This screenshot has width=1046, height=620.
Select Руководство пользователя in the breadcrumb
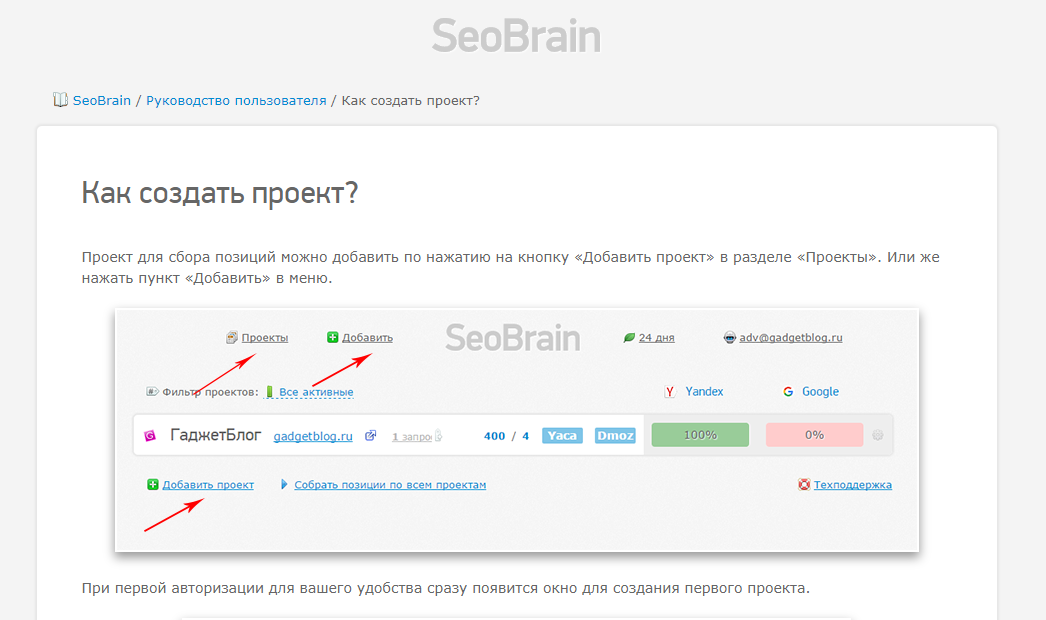click(235, 100)
